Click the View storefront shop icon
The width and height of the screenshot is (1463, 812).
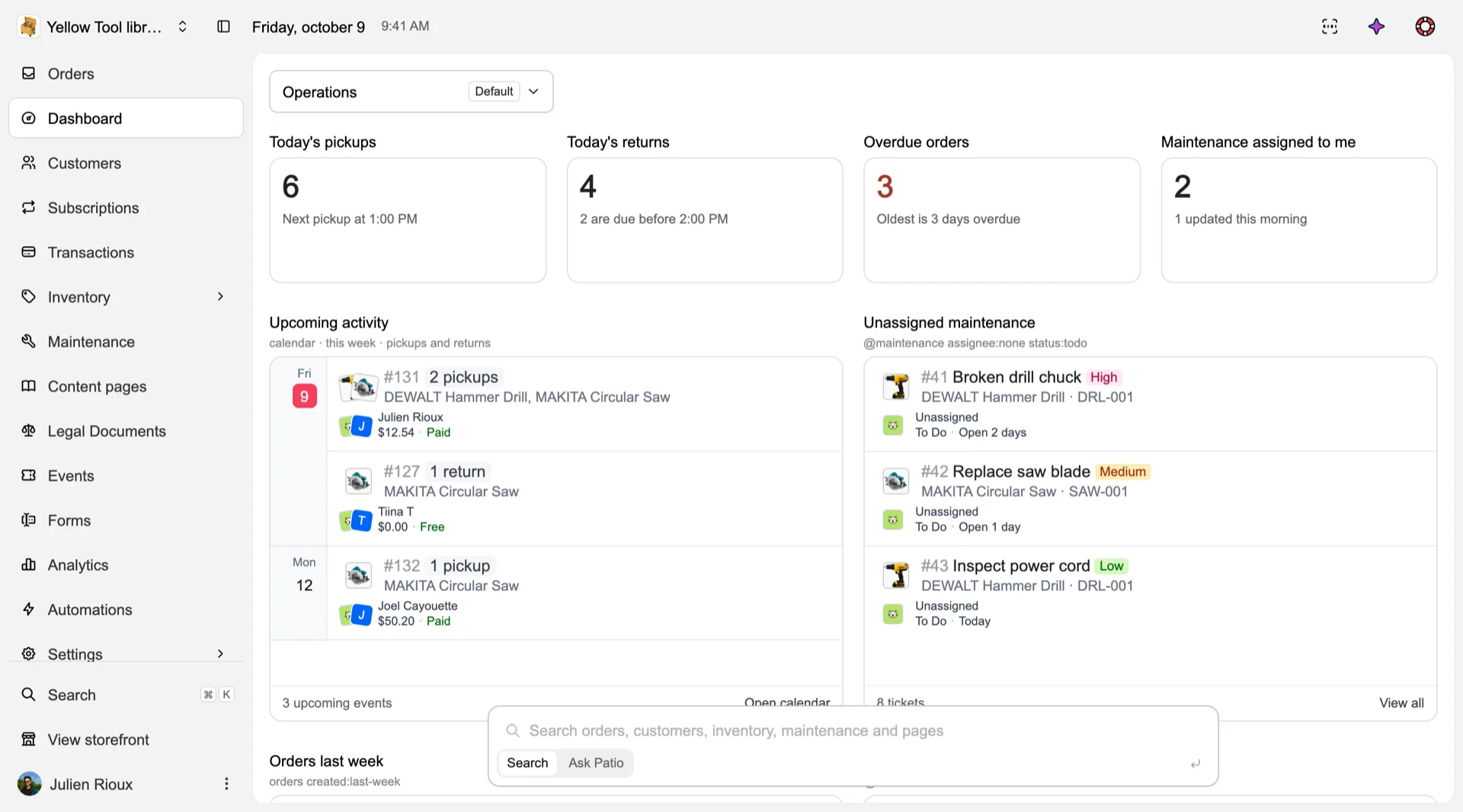29,739
